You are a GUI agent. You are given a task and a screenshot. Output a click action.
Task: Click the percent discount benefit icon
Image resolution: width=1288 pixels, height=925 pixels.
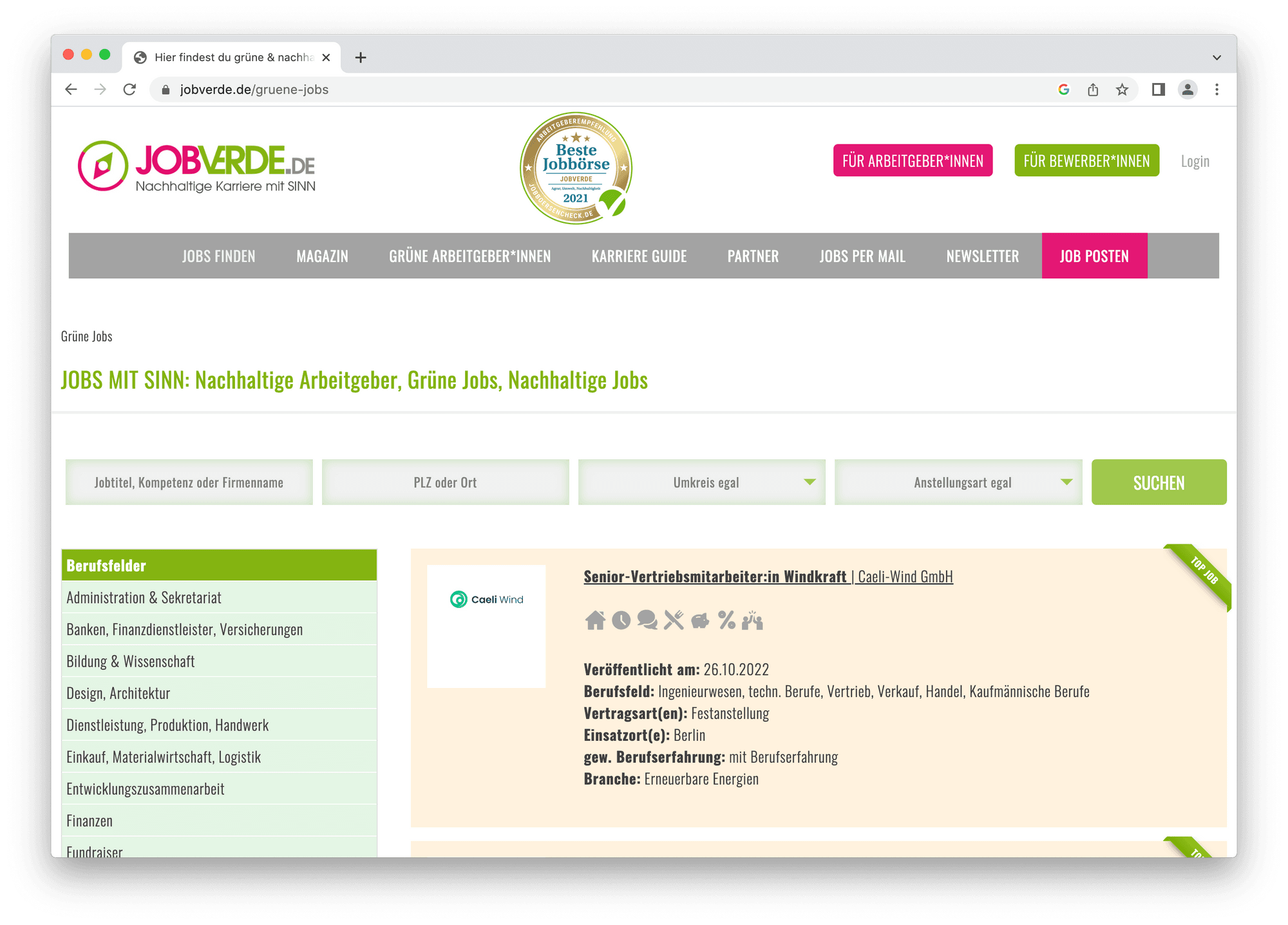[726, 620]
